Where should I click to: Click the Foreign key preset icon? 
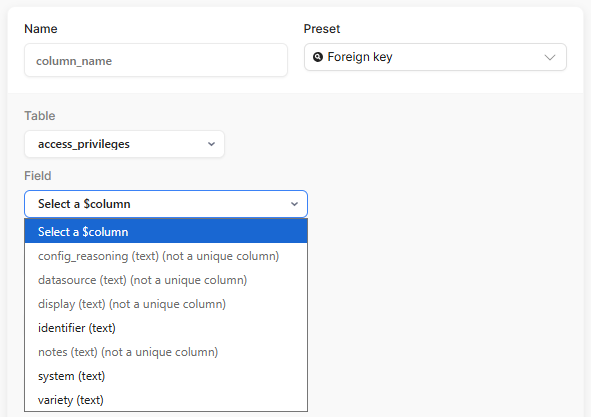tap(318, 57)
